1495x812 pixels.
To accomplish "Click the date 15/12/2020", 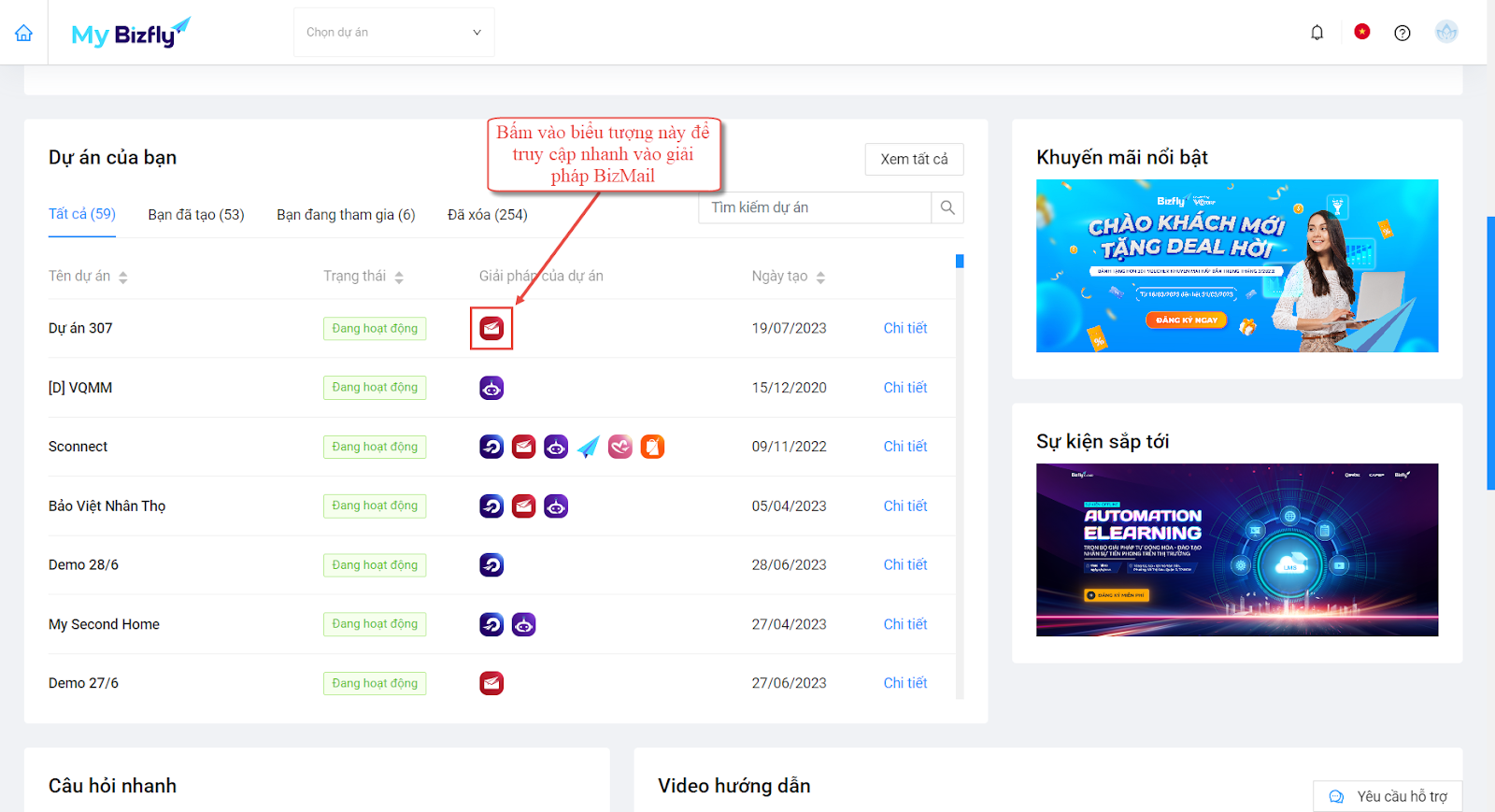I will (789, 388).
